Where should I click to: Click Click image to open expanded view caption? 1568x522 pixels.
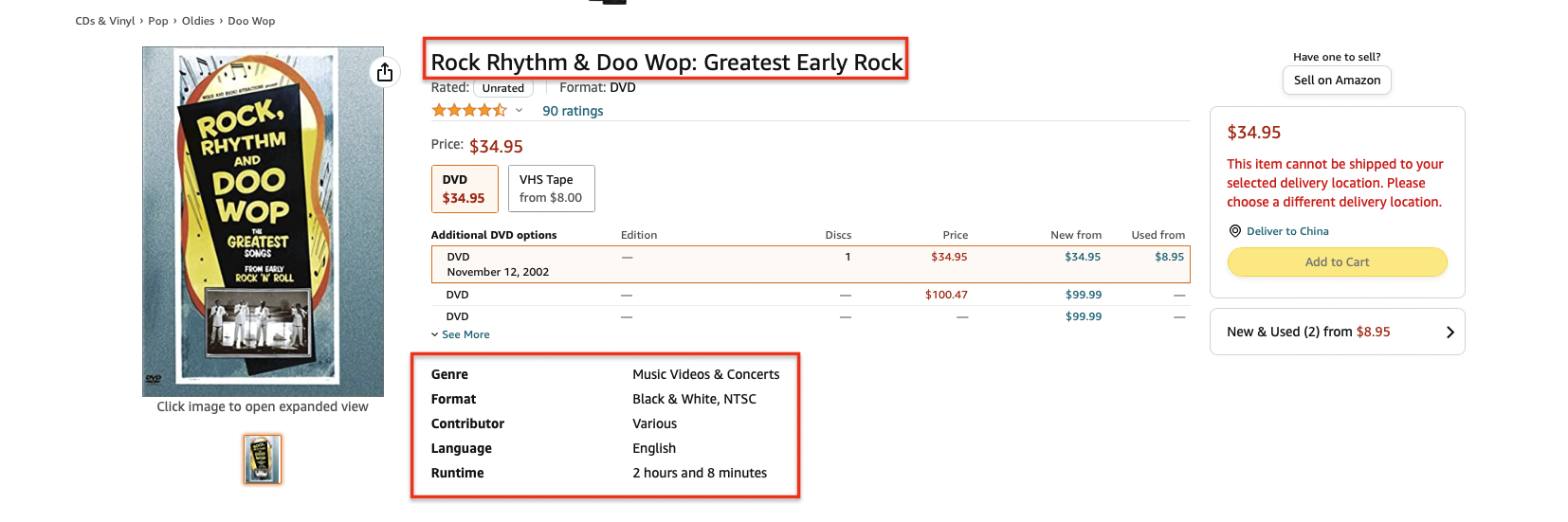[x=263, y=406]
